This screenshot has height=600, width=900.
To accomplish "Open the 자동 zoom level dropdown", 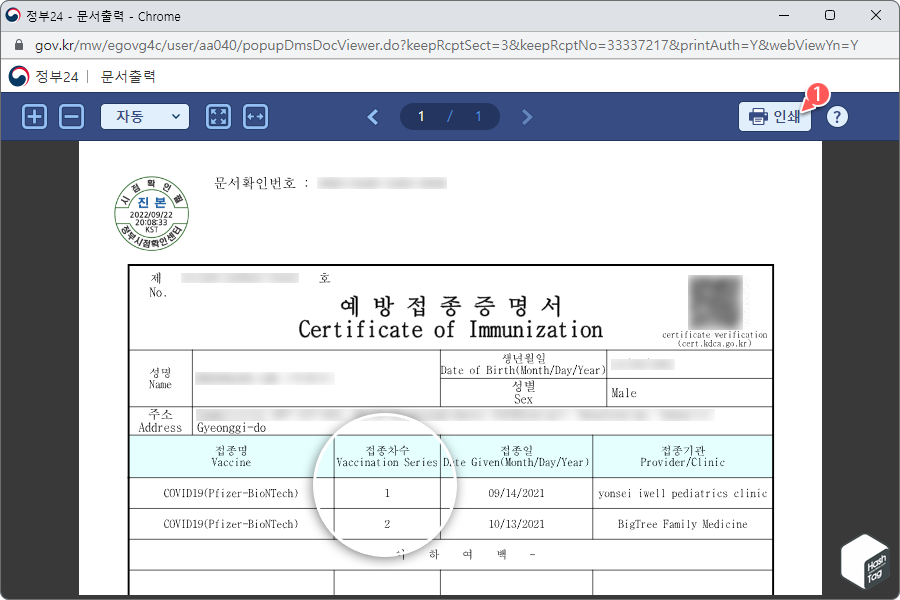I will pos(145,116).
